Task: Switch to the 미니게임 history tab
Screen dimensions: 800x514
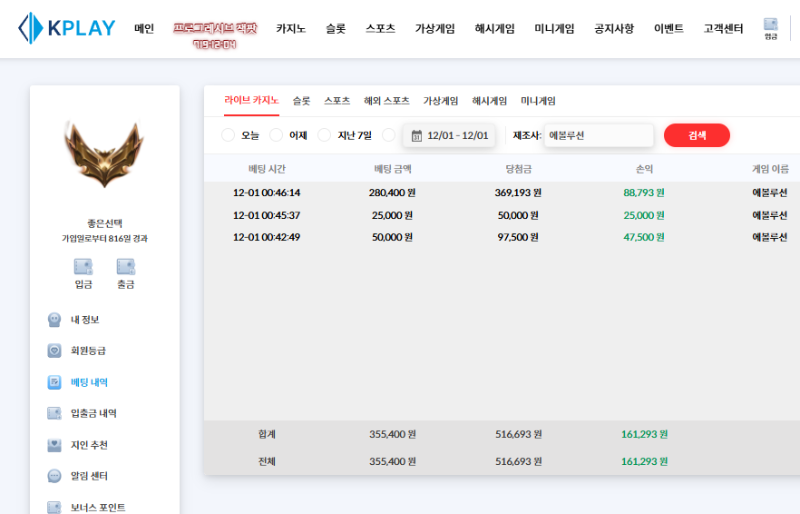Action: coord(538,101)
